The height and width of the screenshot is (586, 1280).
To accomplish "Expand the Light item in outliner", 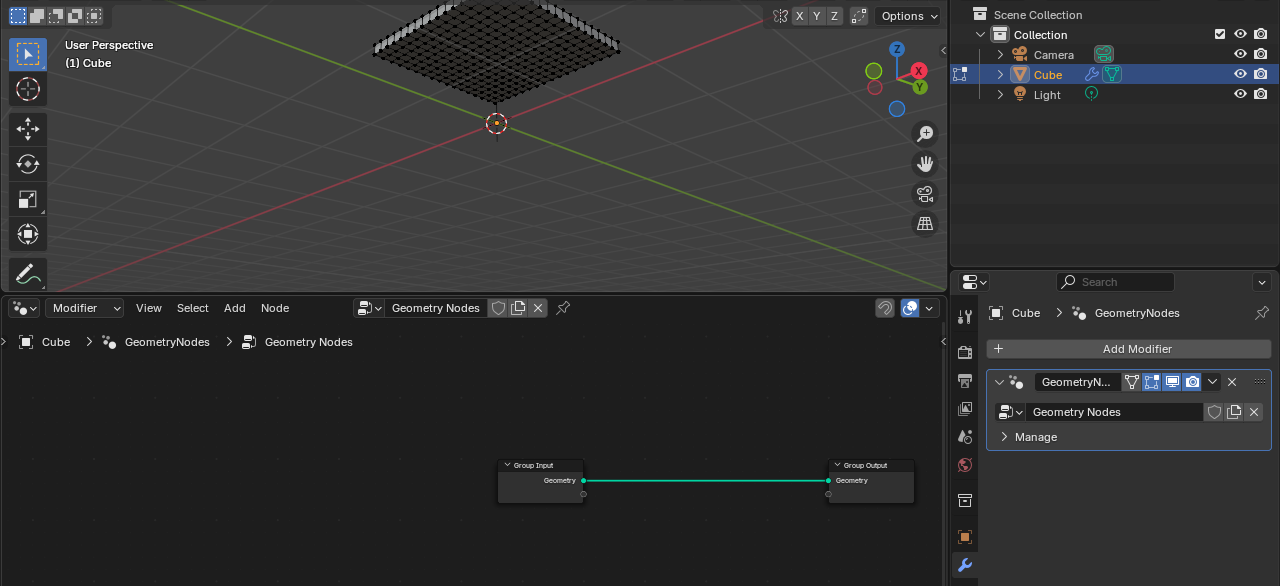I will click(x=1000, y=95).
